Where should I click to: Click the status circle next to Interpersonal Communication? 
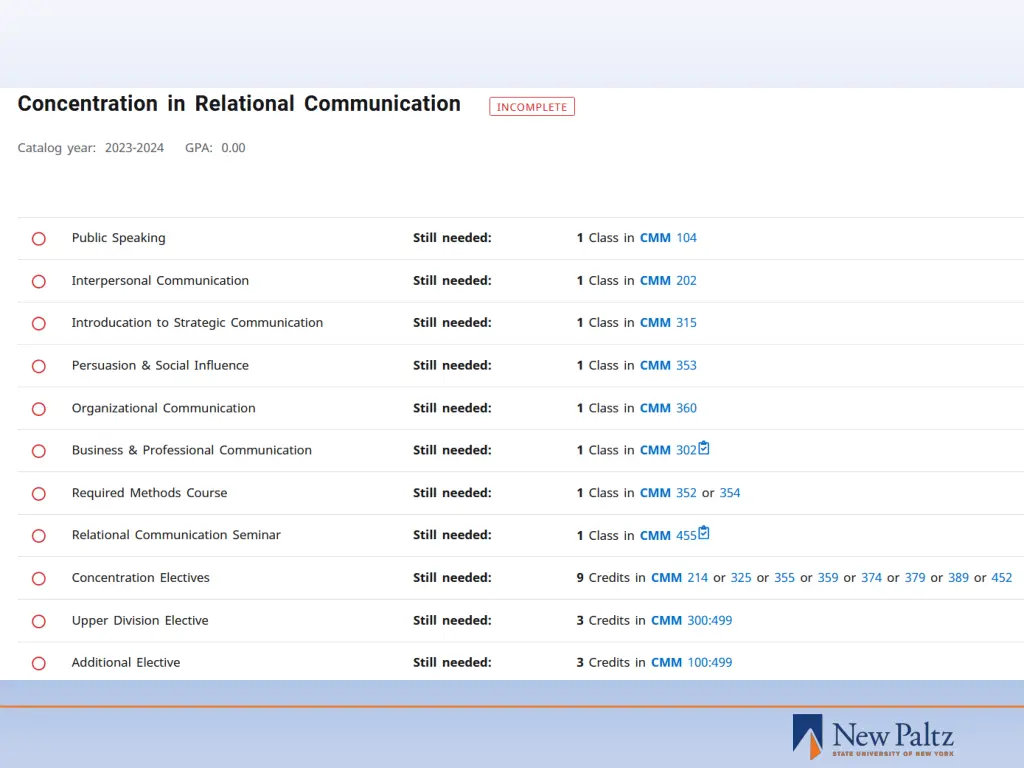click(39, 281)
